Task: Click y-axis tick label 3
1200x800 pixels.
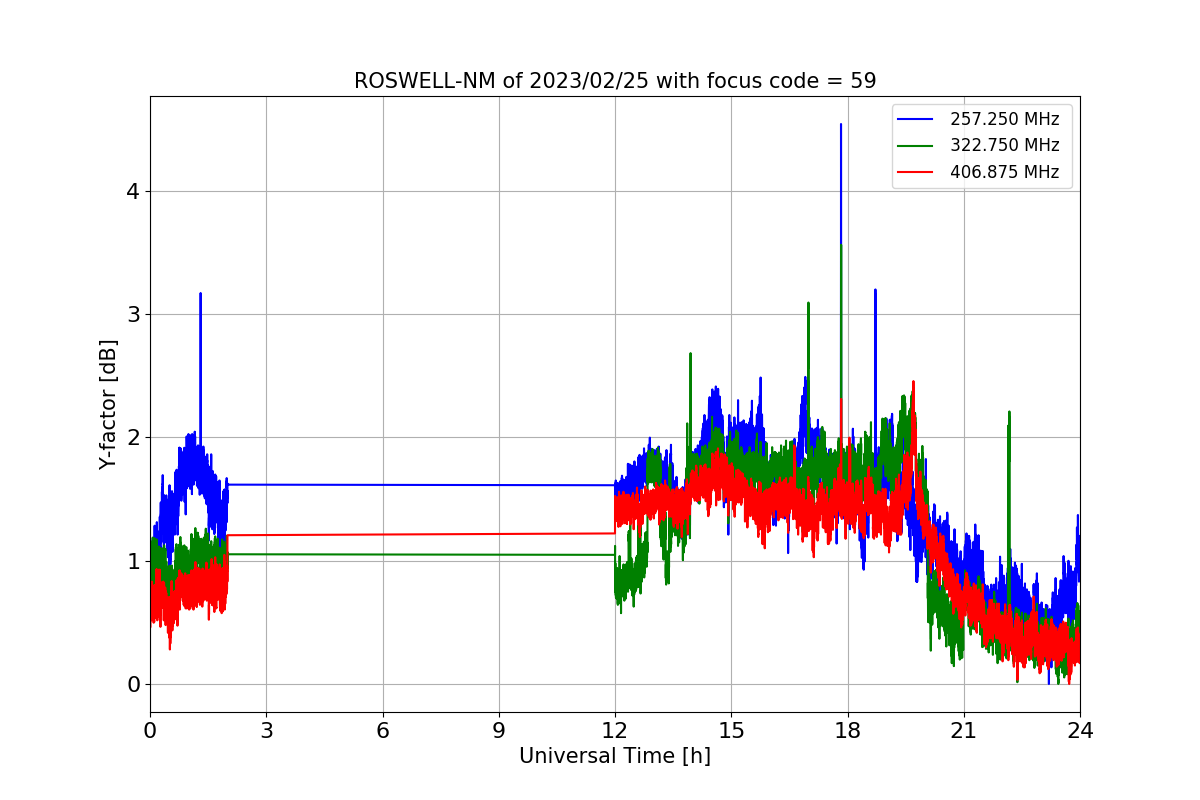Action: 132,315
